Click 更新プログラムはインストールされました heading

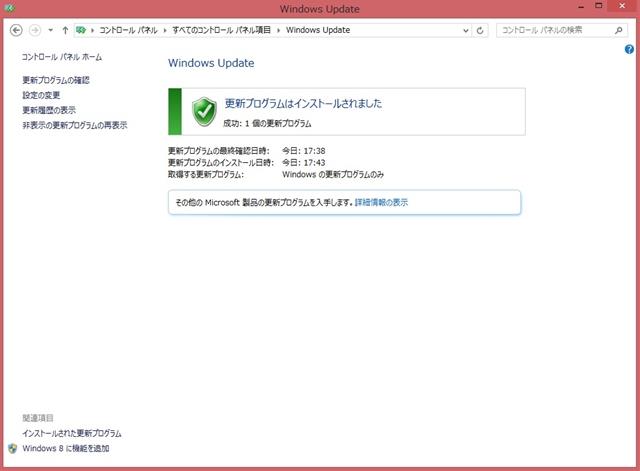coord(303,103)
